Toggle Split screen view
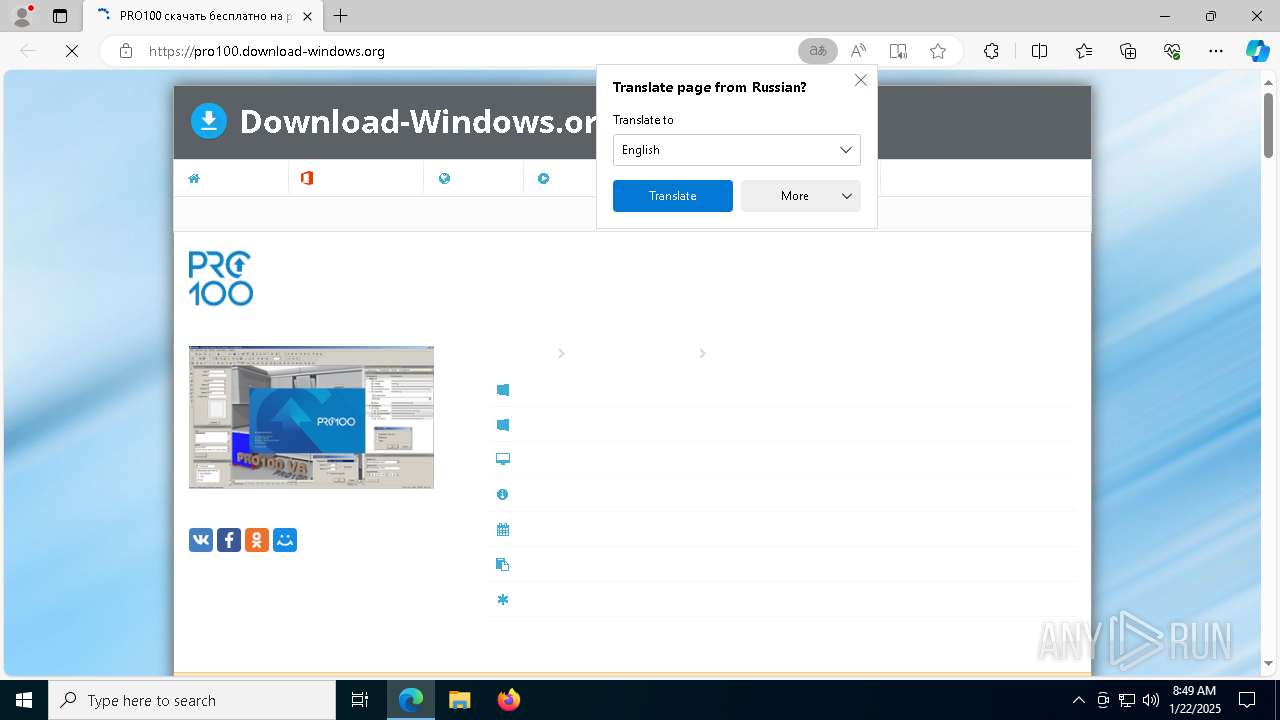Viewport: 1280px width, 720px height. click(1039, 51)
